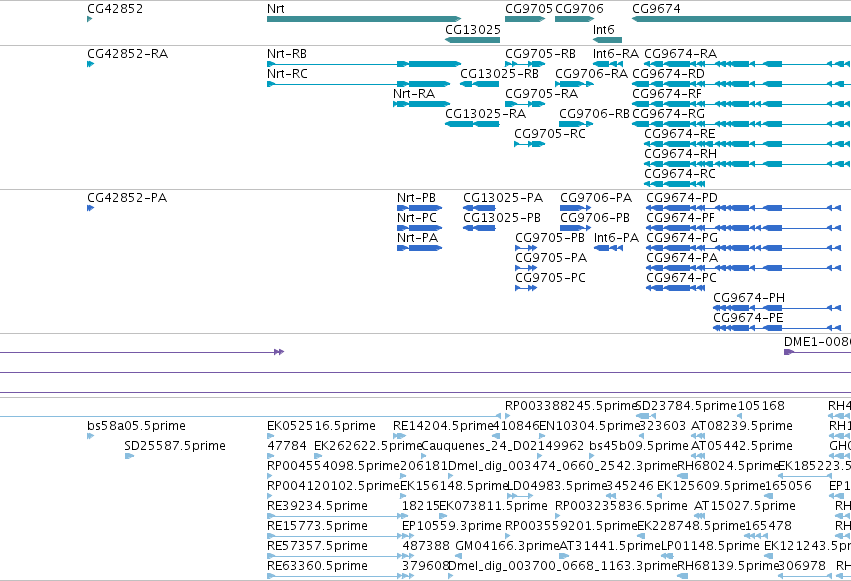
Task: Select transcript Nrt-RC
Action: coord(358,84)
